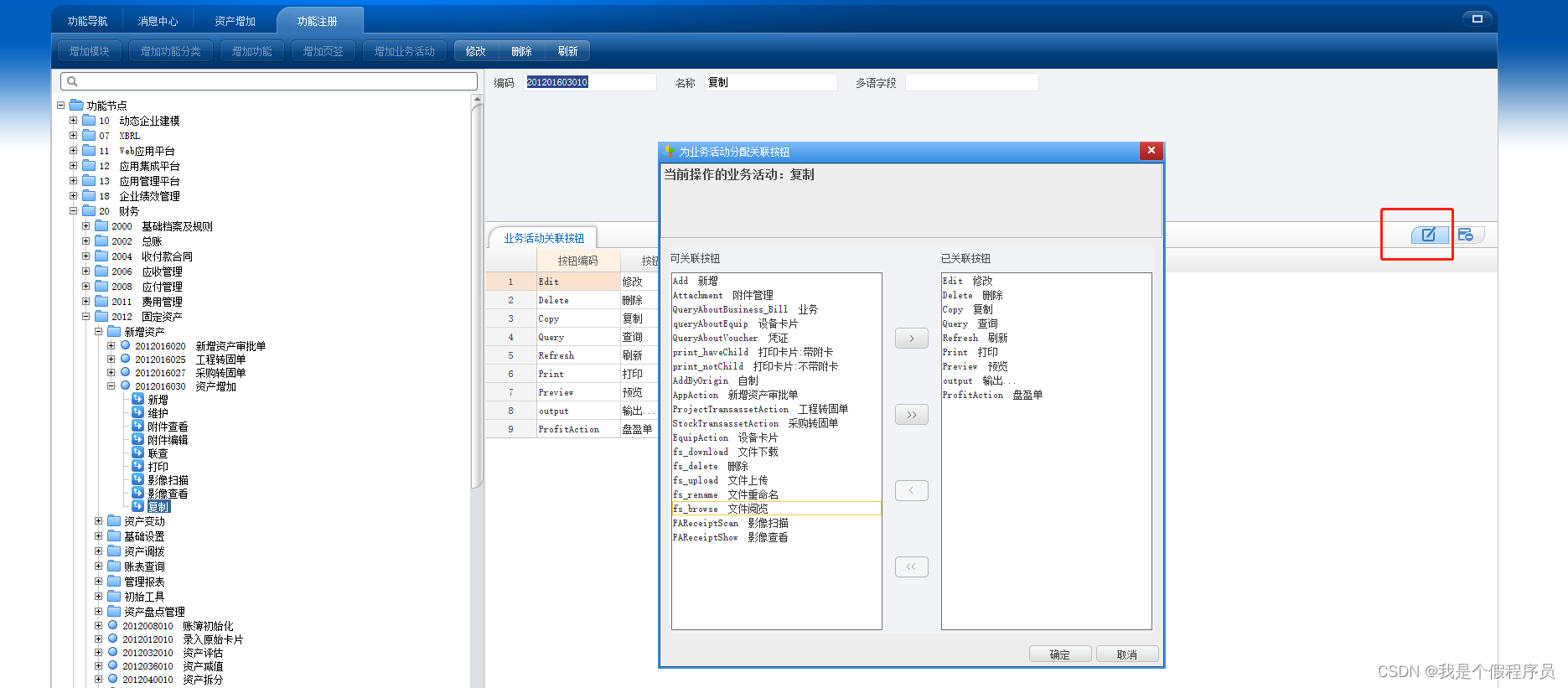The width and height of the screenshot is (1568, 688).
Task: Collapse the 新增资产 folder node
Action: (x=98, y=332)
